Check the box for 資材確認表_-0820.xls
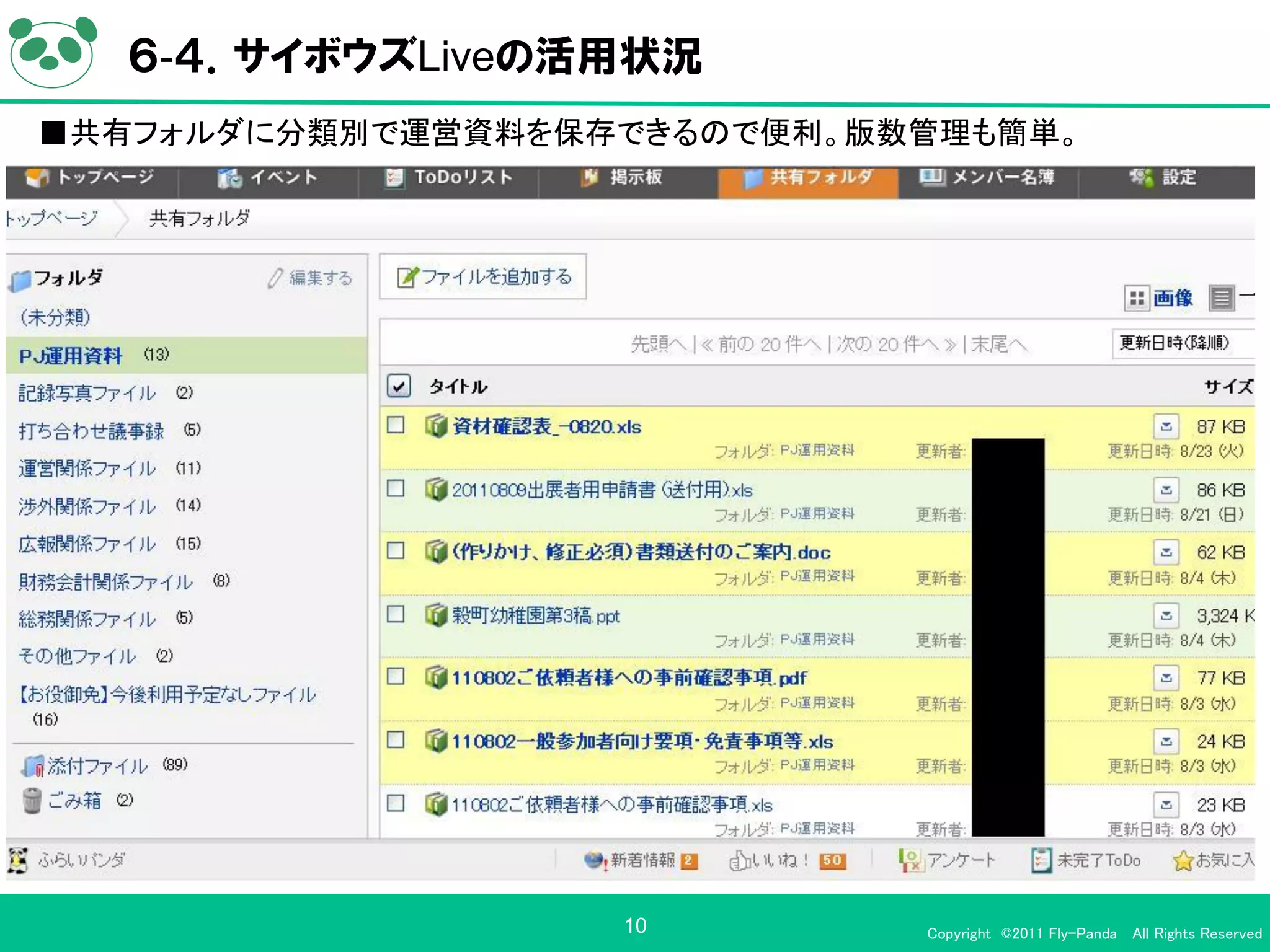Image resolution: width=1270 pixels, height=952 pixels. pyautogui.click(x=396, y=425)
